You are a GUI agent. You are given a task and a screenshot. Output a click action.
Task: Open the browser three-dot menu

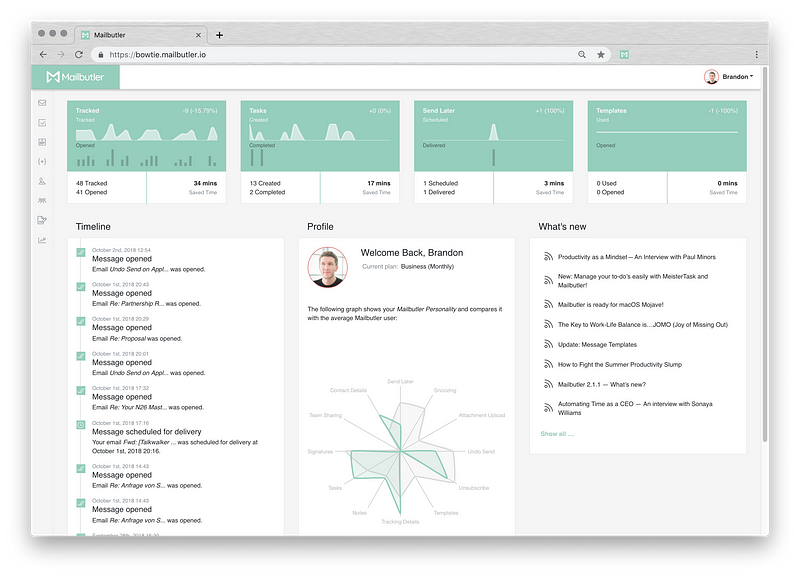(x=756, y=55)
